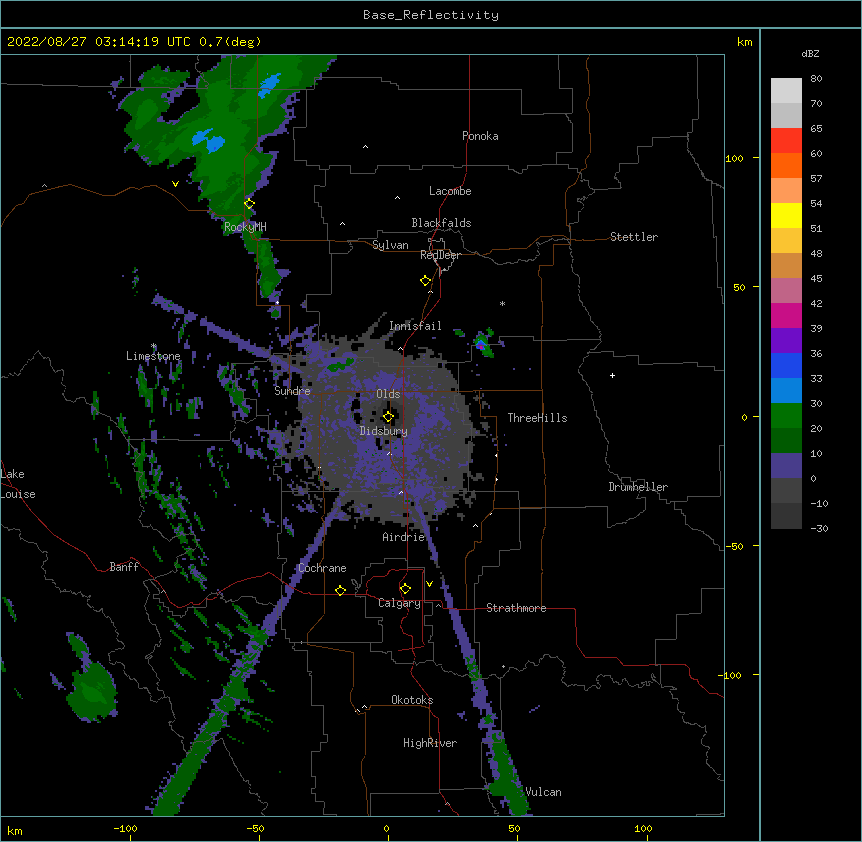Image resolution: width=862 pixels, height=842 pixels.
Task: Click the 50 tick label on right axis
Action: pyautogui.click(x=739, y=287)
